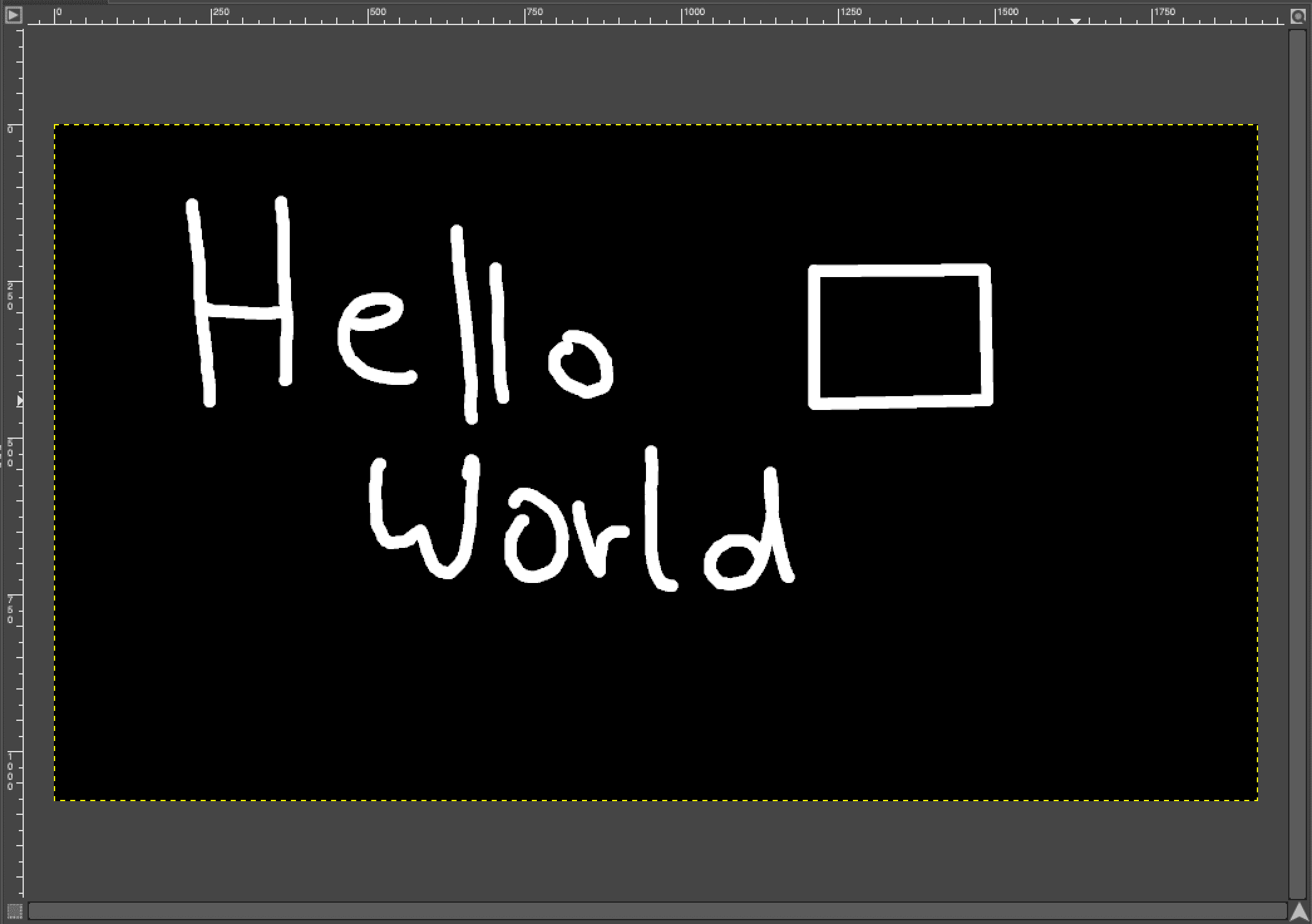
Task: Click the vertical scrollbar on right
Action: [1296, 464]
